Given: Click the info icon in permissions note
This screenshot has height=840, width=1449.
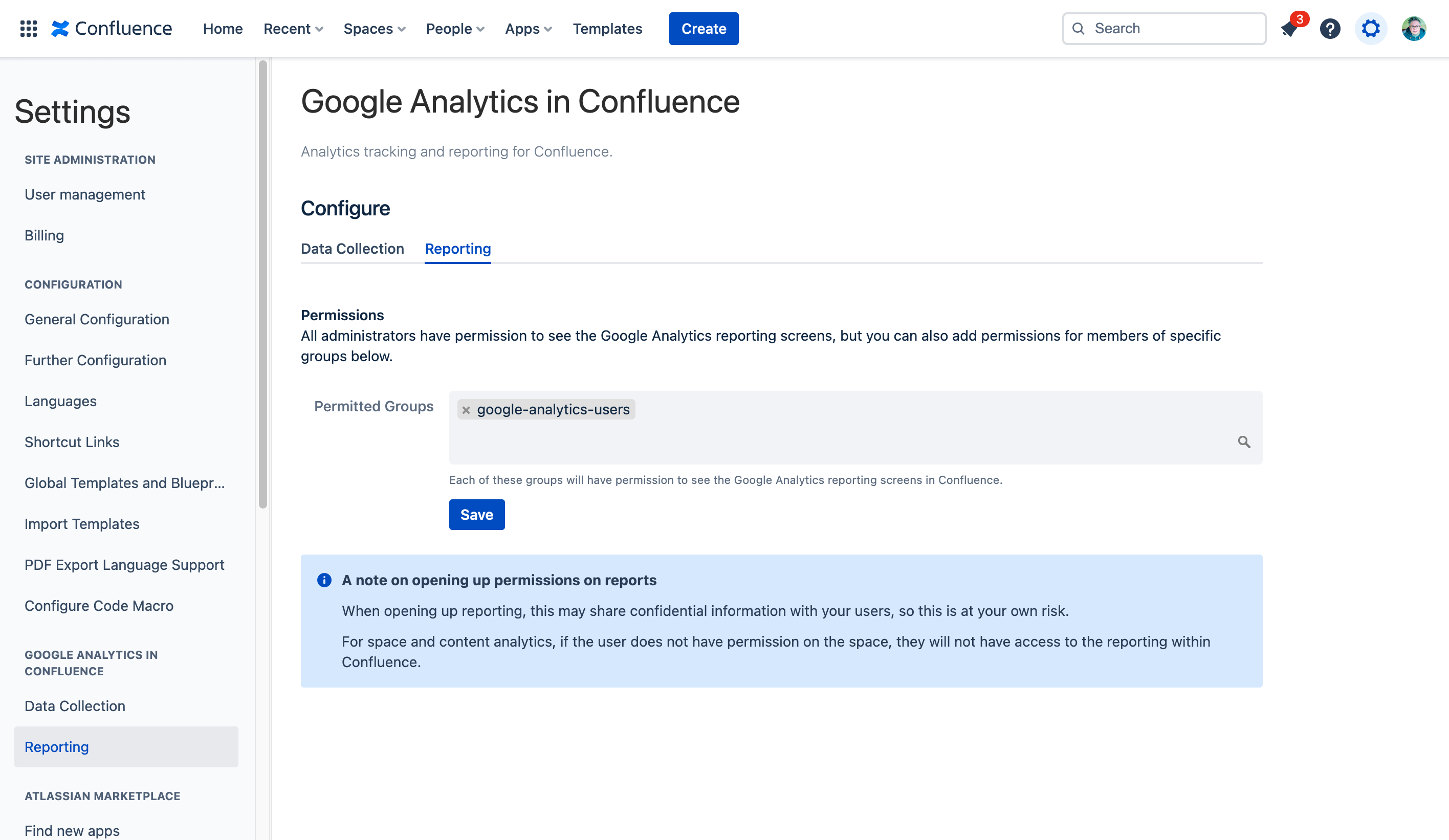Looking at the screenshot, I should pos(324,580).
